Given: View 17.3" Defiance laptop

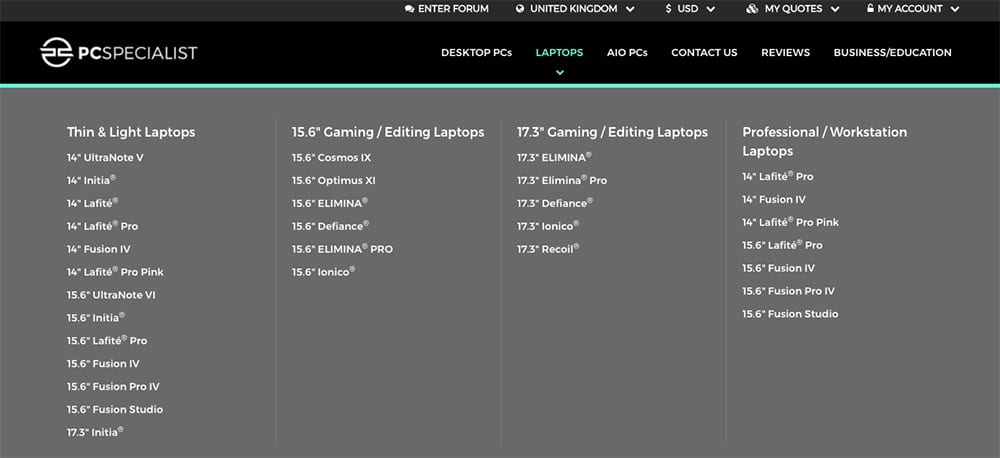Looking at the screenshot, I should point(555,203).
